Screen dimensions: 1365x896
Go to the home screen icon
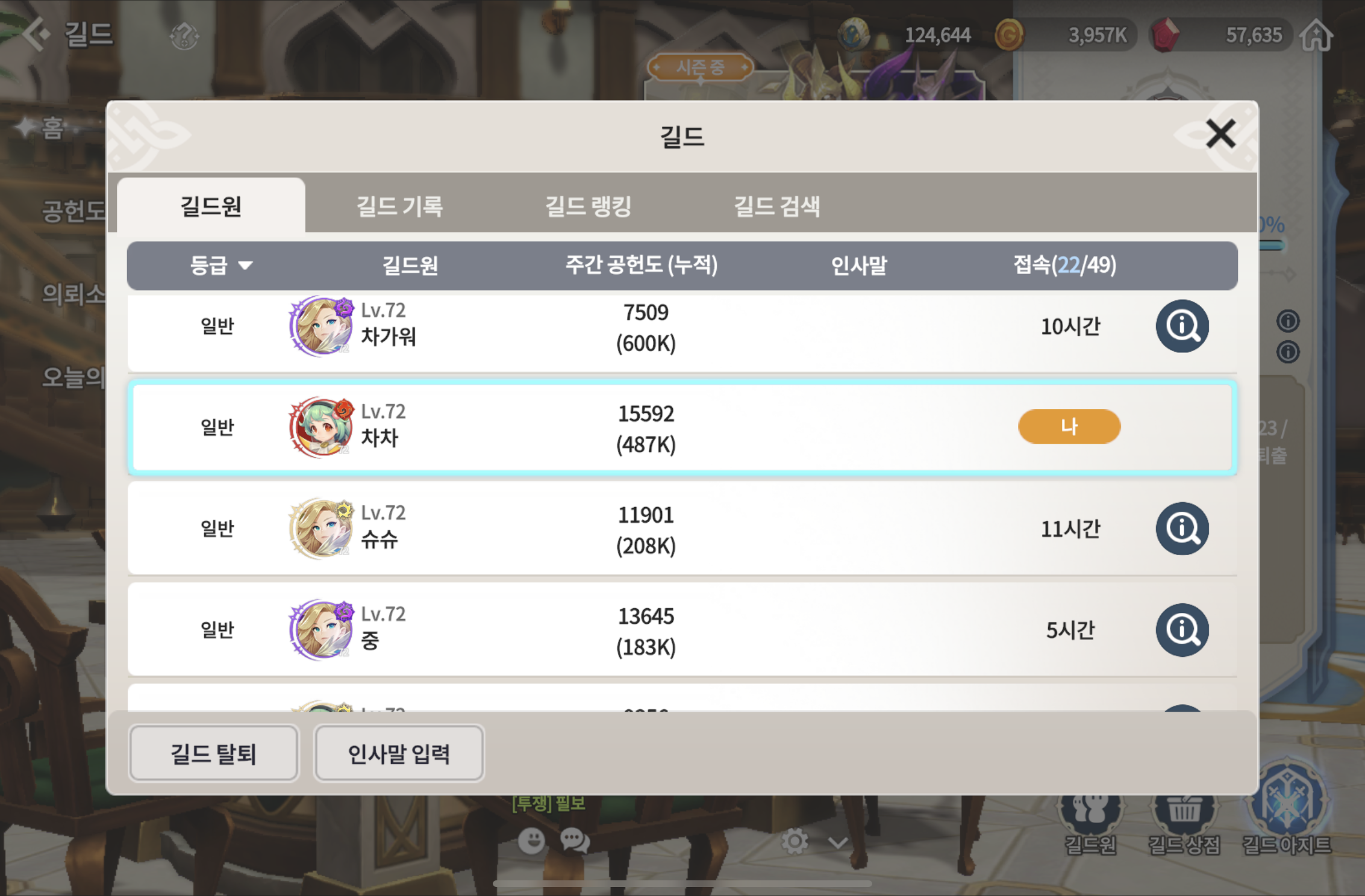tap(1316, 35)
